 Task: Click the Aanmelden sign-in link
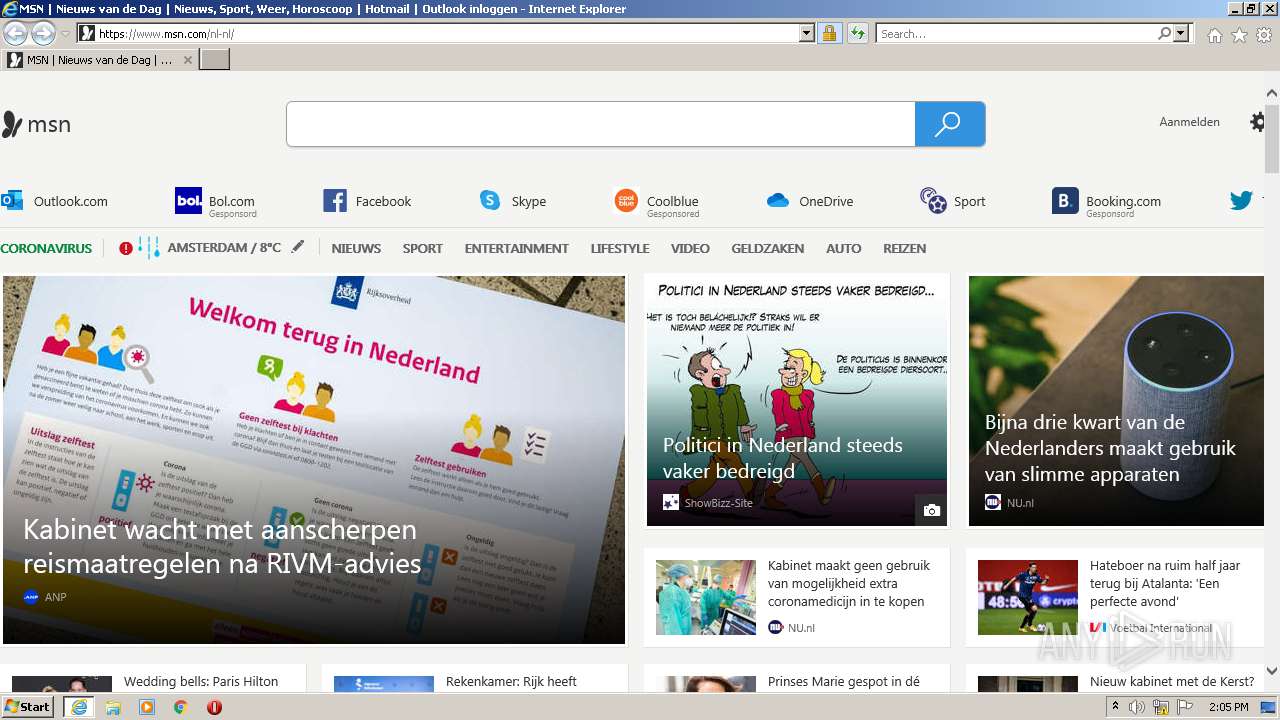tap(1189, 122)
